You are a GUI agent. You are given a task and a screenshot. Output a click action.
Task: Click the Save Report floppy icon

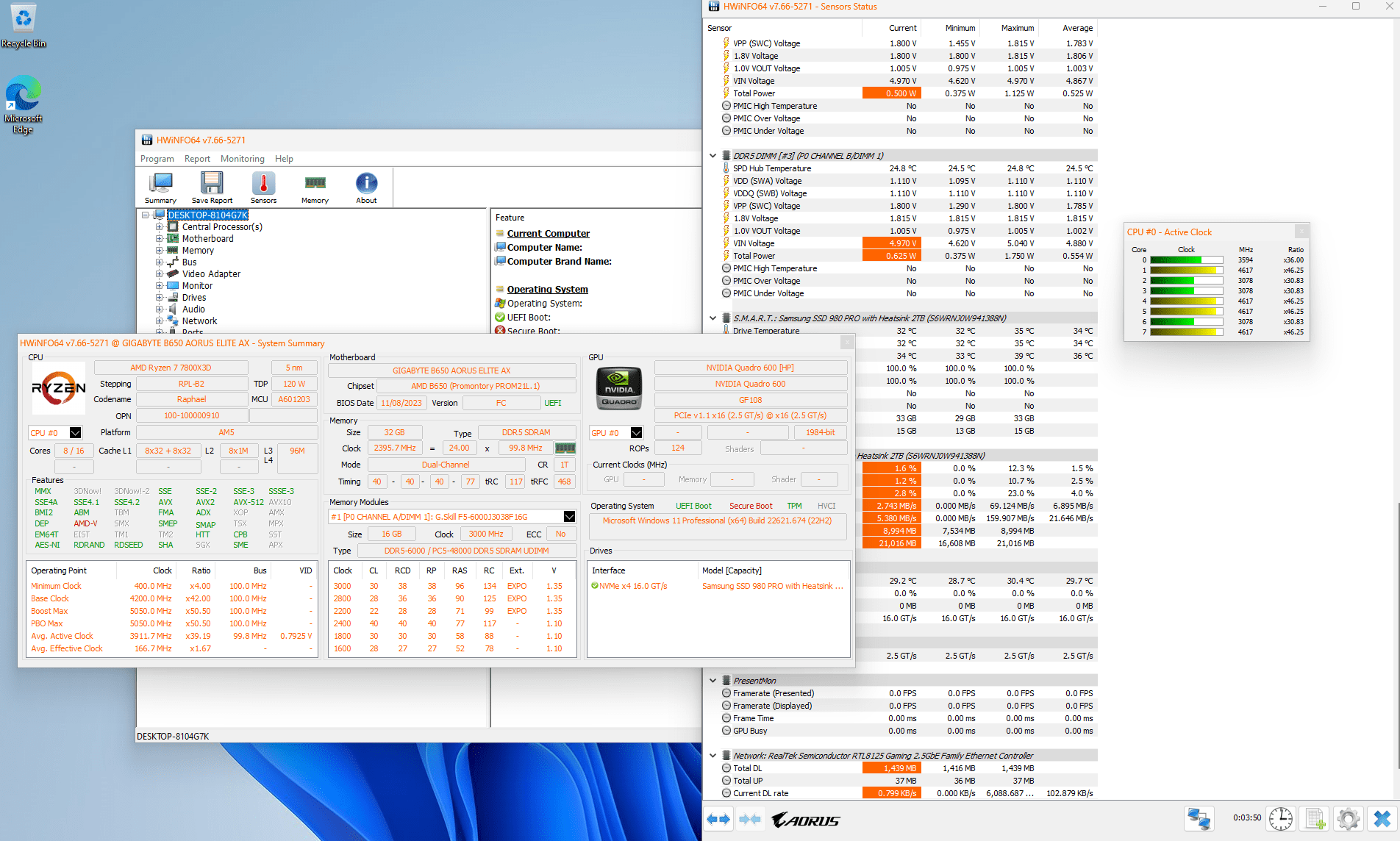pos(212,187)
